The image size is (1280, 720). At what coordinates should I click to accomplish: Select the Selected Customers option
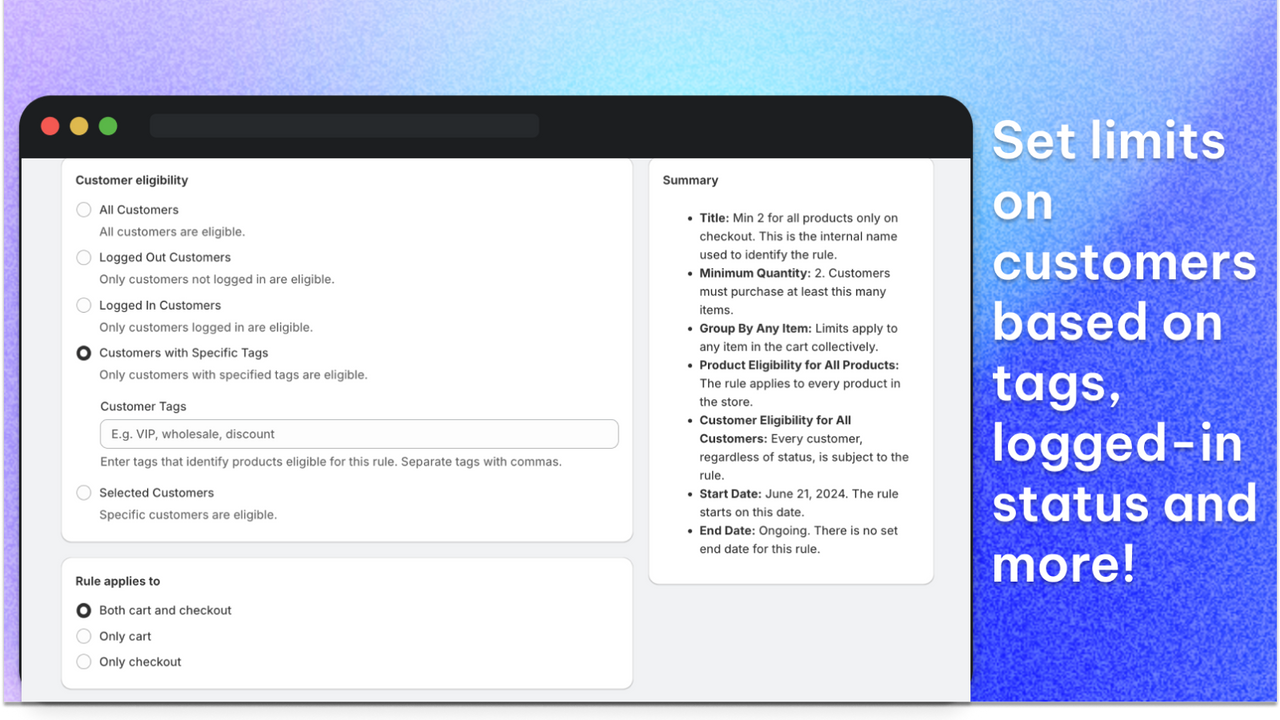pyautogui.click(x=83, y=492)
